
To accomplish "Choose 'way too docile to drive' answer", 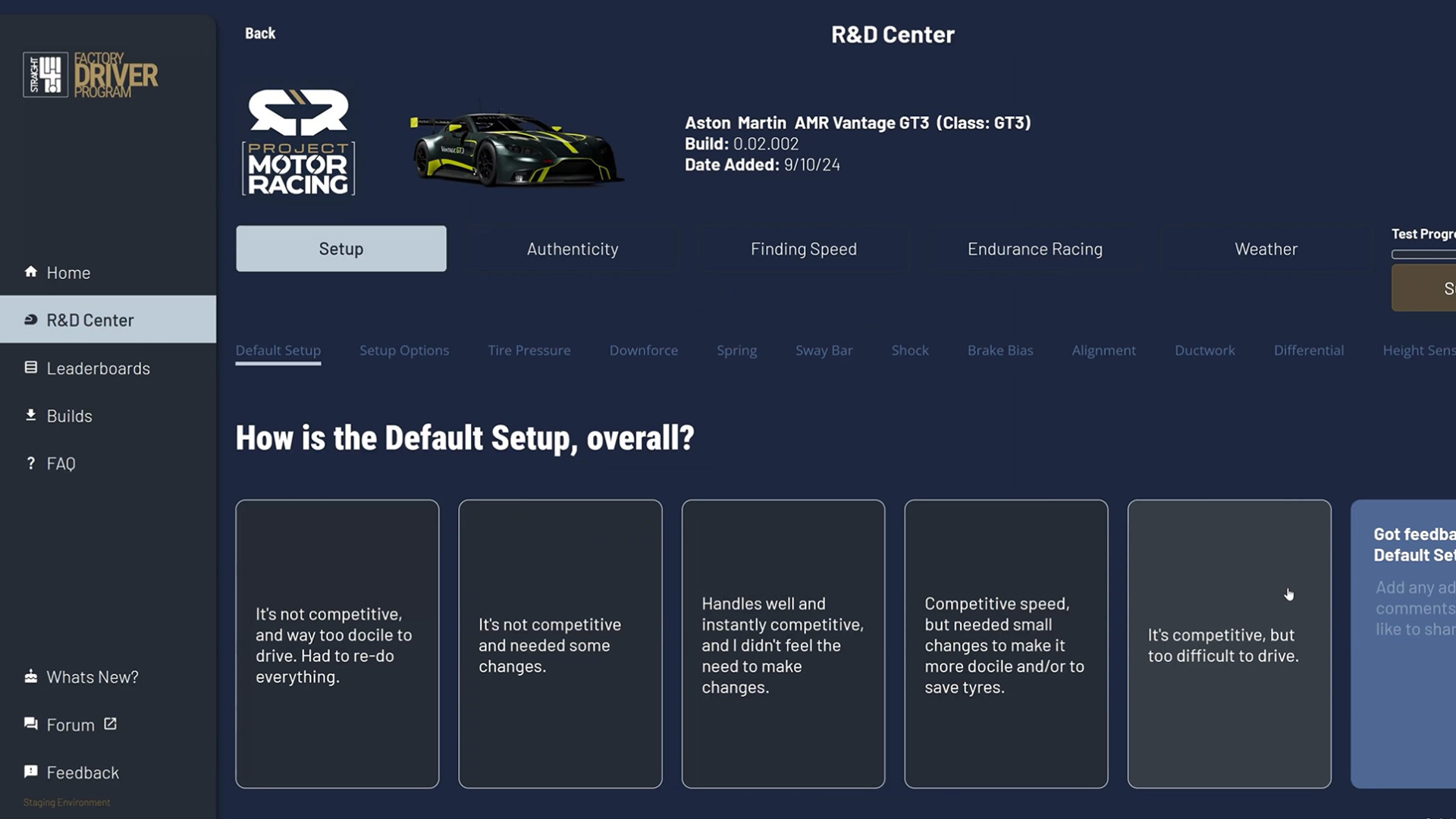I will point(337,644).
